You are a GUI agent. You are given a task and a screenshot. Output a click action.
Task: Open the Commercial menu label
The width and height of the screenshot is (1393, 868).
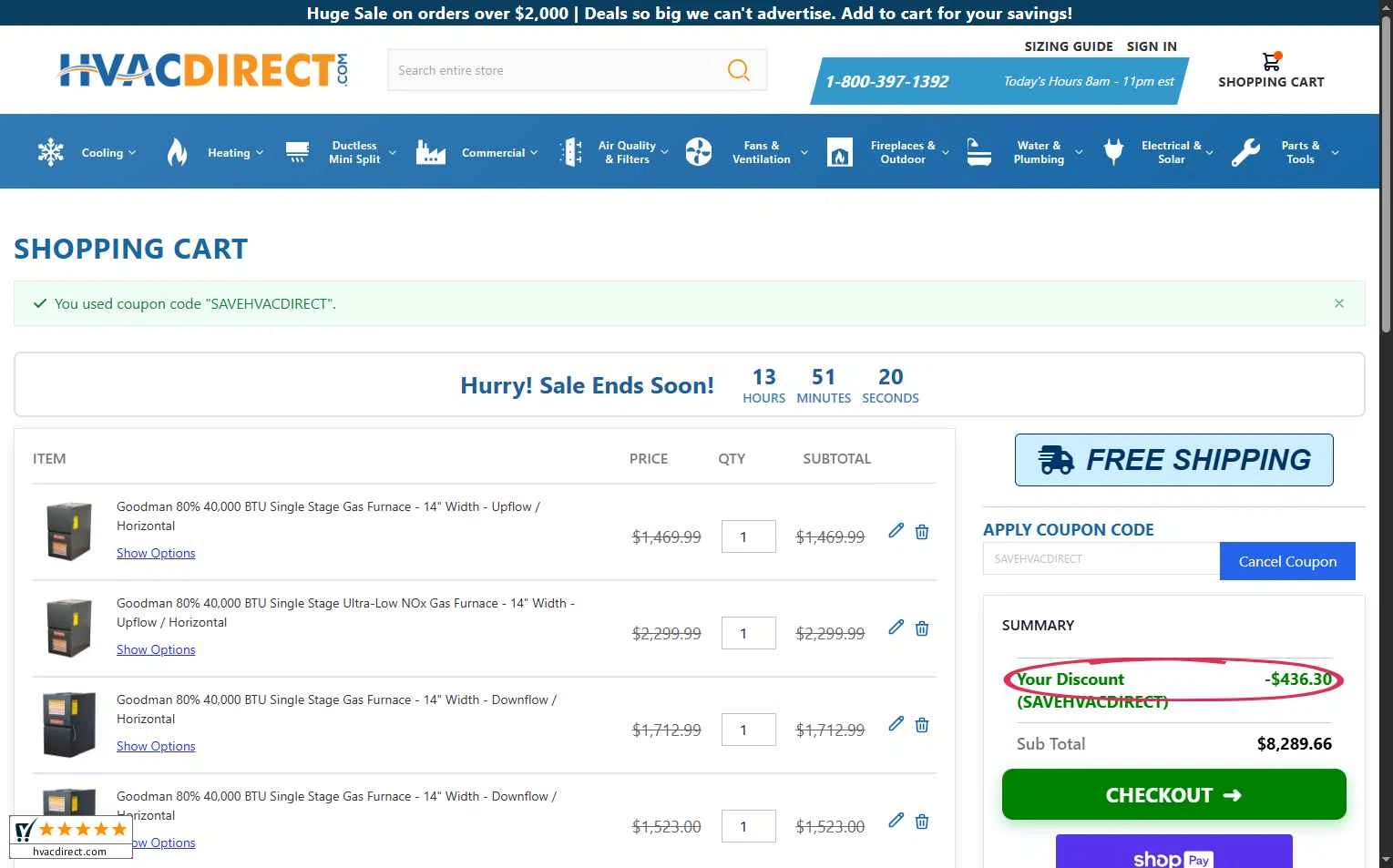pyautogui.click(x=493, y=153)
